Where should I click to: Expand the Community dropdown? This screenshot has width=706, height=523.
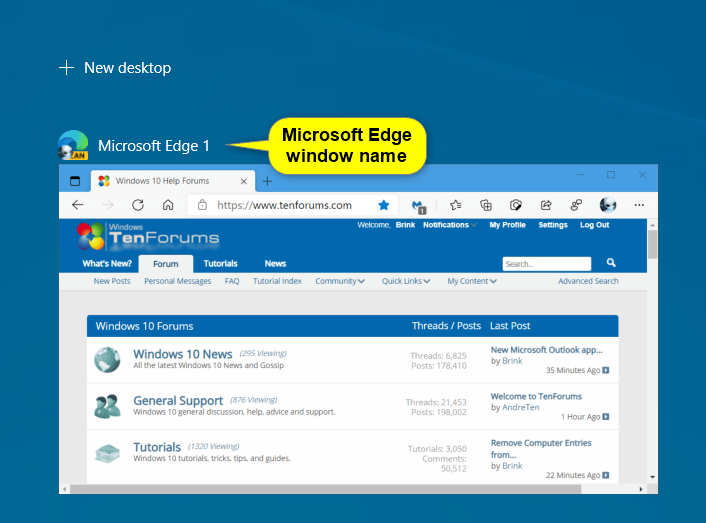(x=340, y=281)
